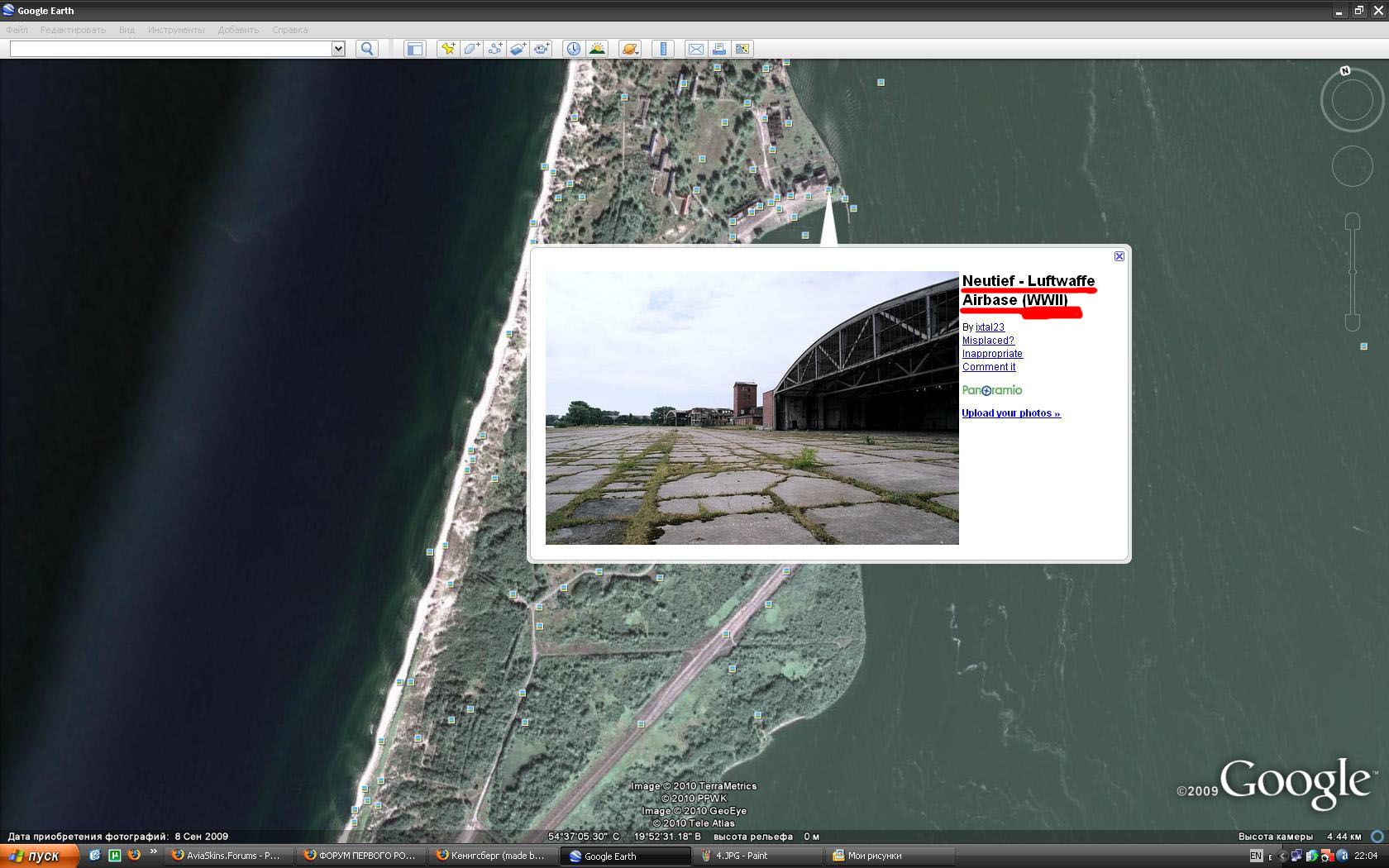Expand the search box dropdown arrow

click(x=338, y=49)
